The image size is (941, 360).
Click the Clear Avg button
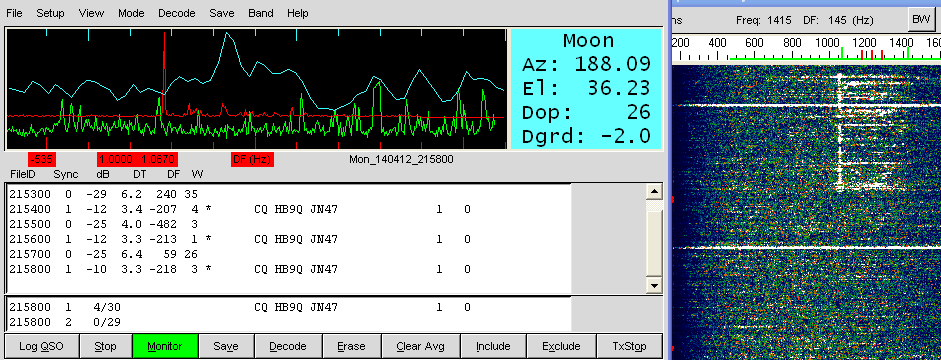[x=420, y=346]
